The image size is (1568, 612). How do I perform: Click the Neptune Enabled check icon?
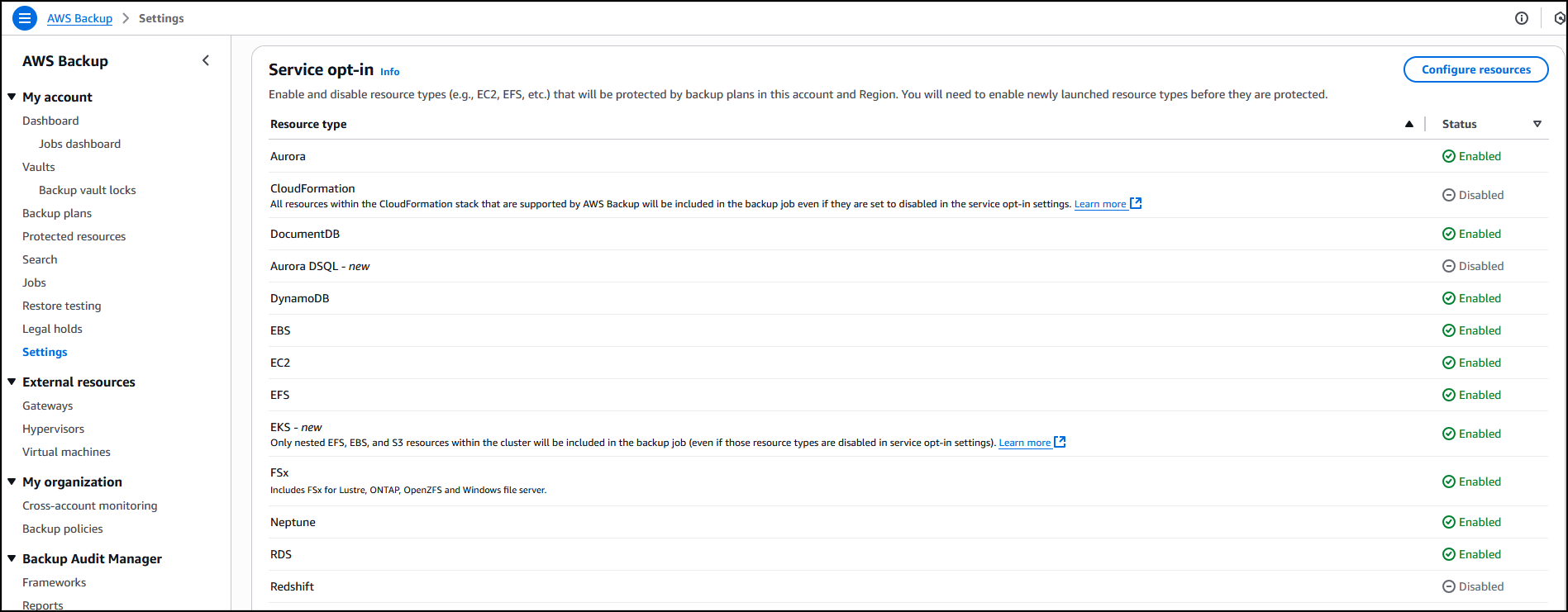1449,522
